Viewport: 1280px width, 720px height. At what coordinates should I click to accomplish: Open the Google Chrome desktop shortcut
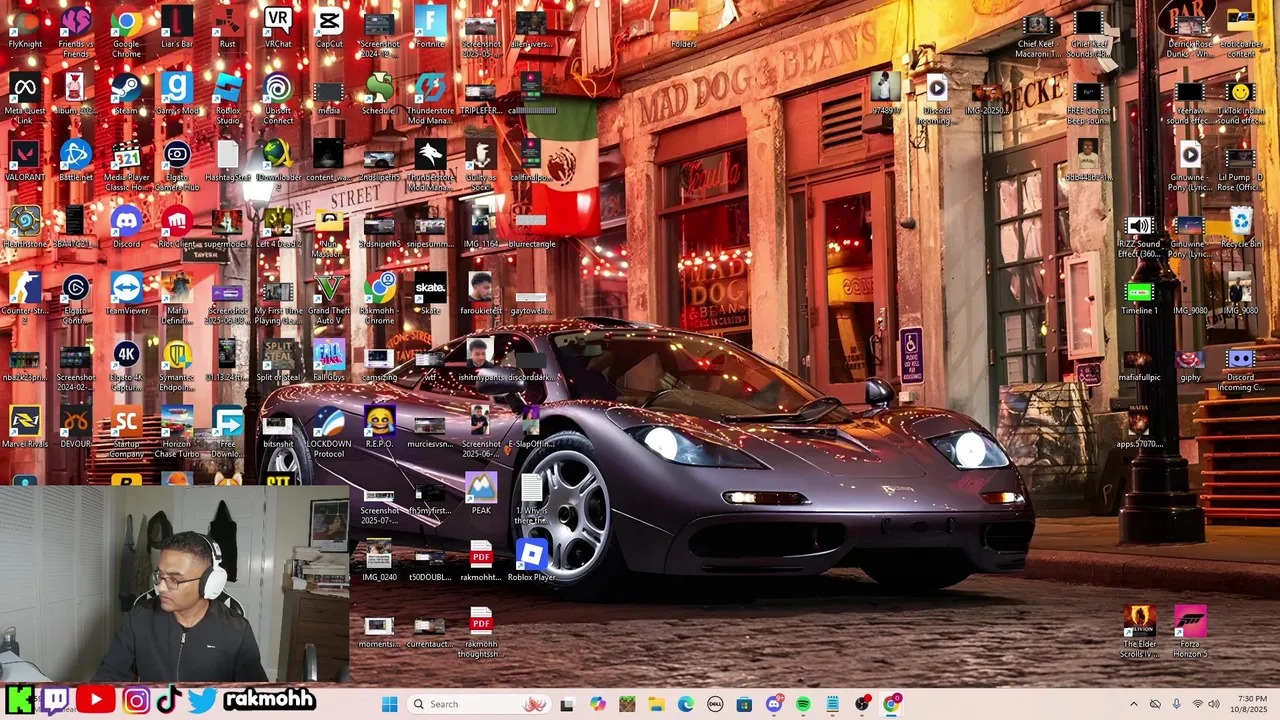[x=126, y=30]
